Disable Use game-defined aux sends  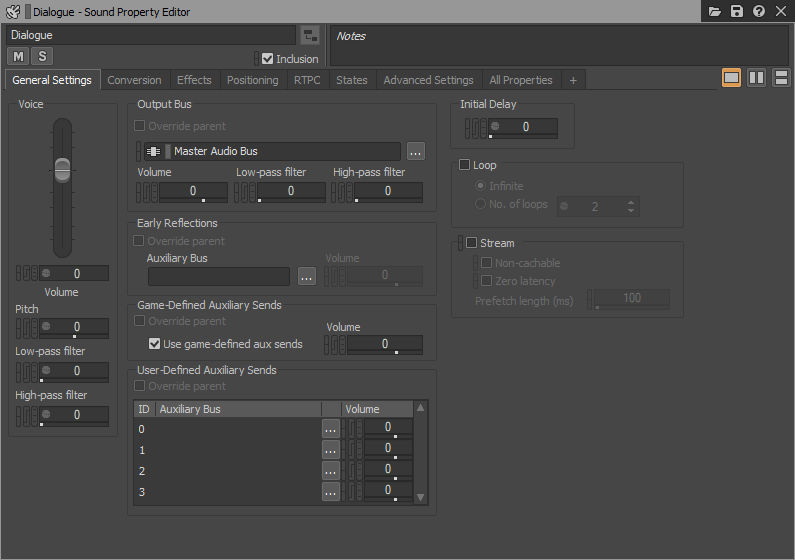pos(154,344)
